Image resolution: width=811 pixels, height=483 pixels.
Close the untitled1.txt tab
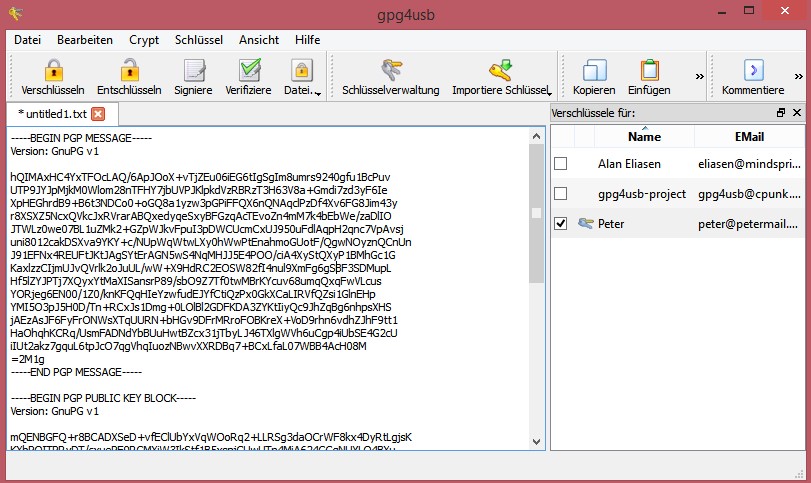[x=98, y=114]
